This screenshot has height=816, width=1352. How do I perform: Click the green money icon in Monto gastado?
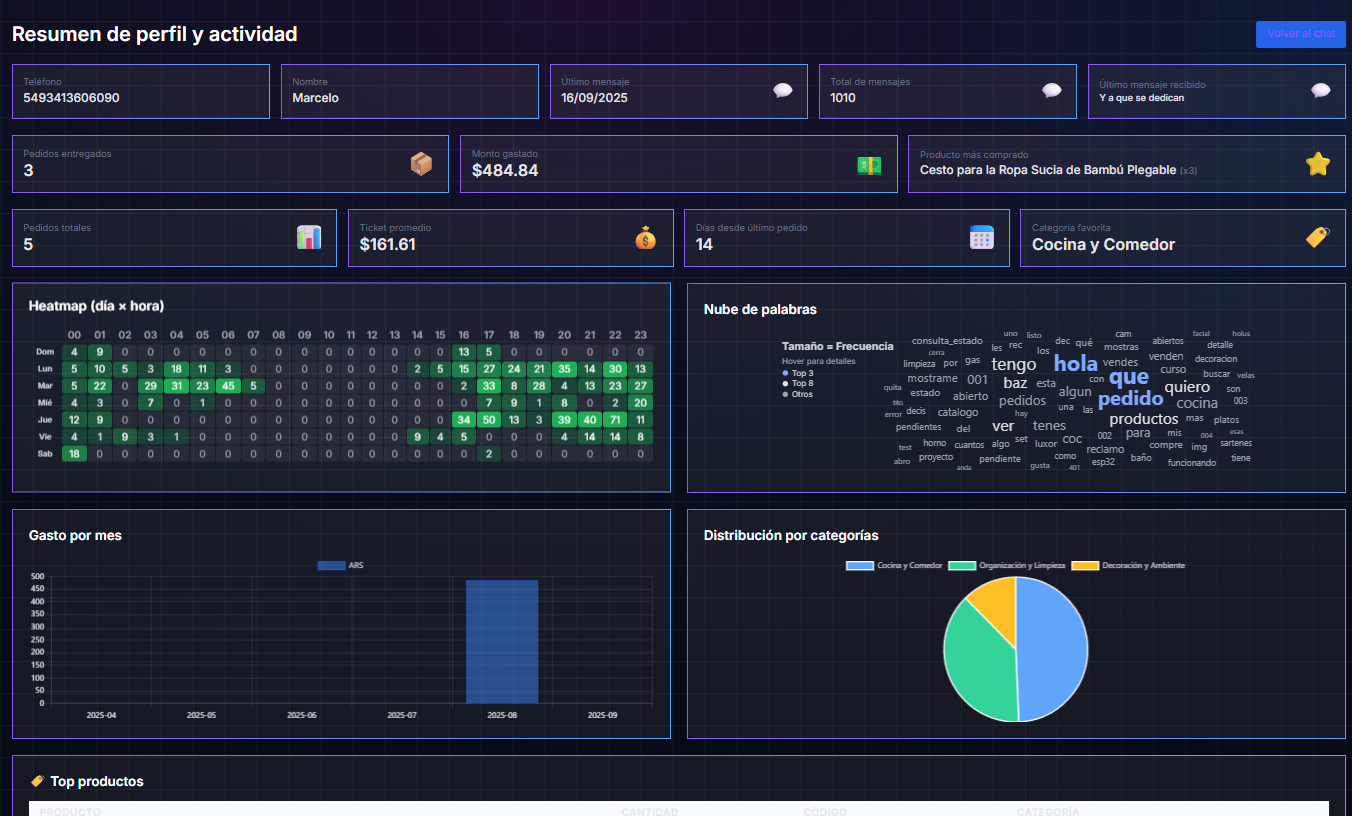[x=869, y=165]
